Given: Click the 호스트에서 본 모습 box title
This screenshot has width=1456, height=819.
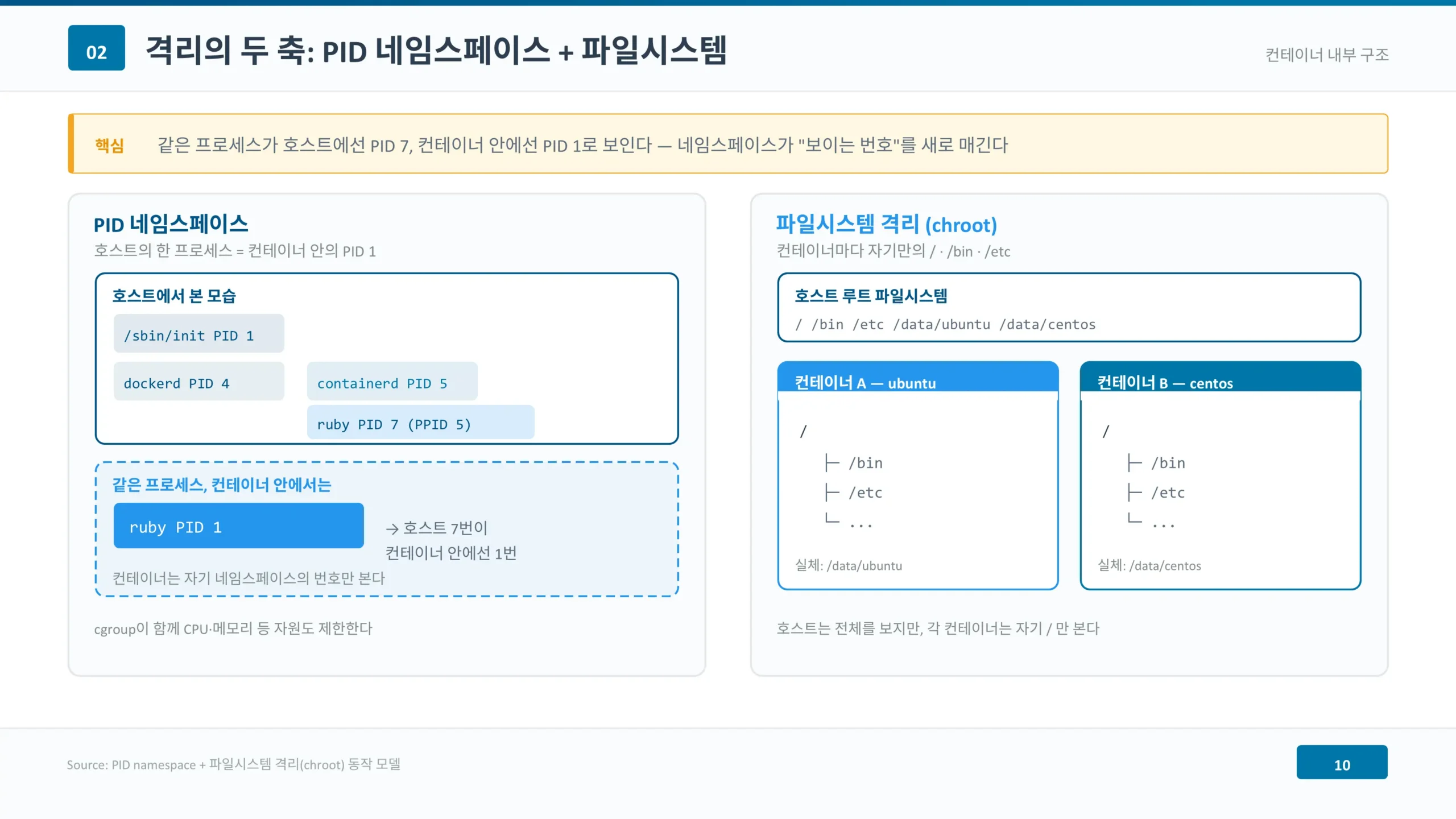Looking at the screenshot, I should (x=174, y=295).
